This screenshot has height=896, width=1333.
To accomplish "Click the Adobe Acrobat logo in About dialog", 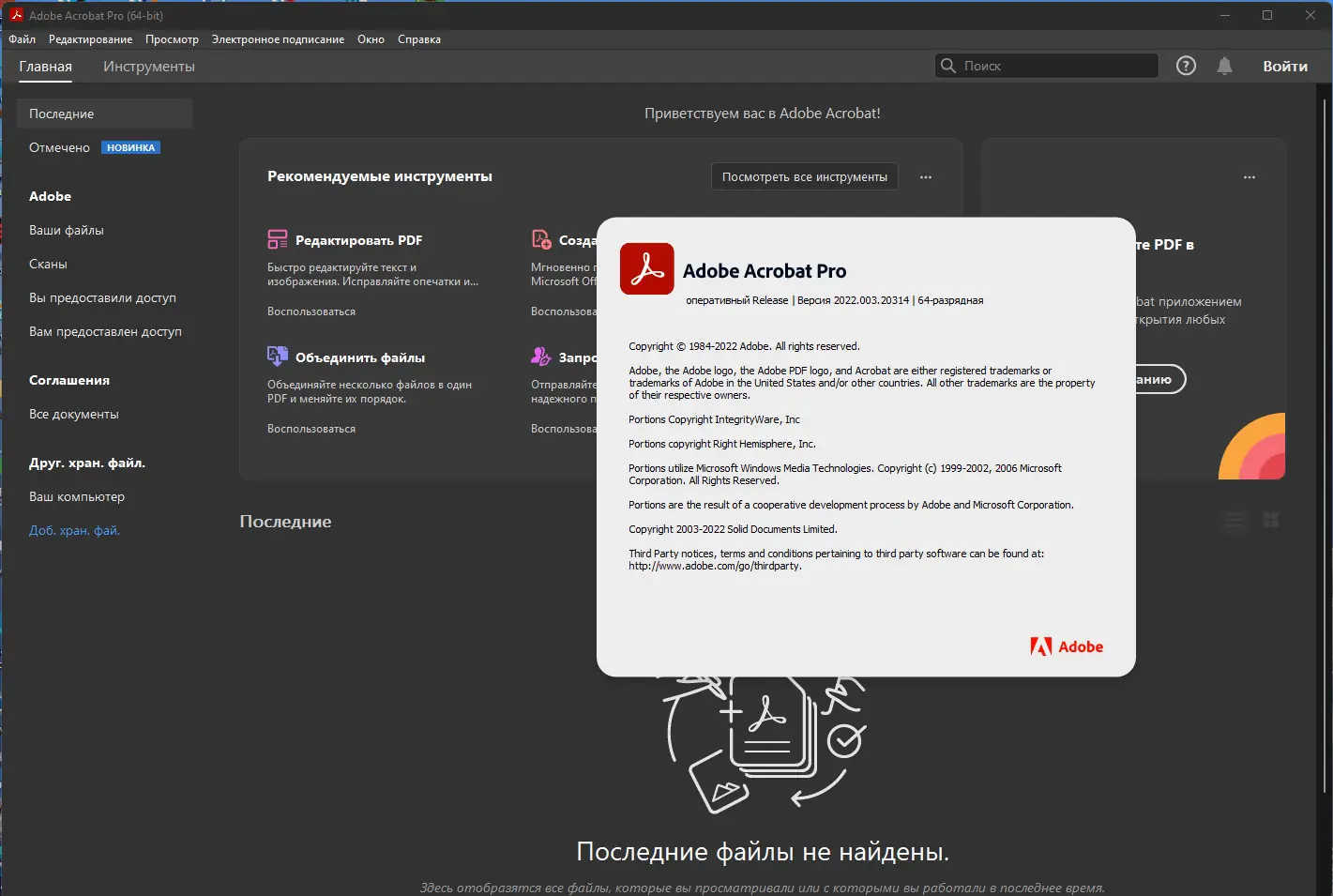I will click(647, 269).
